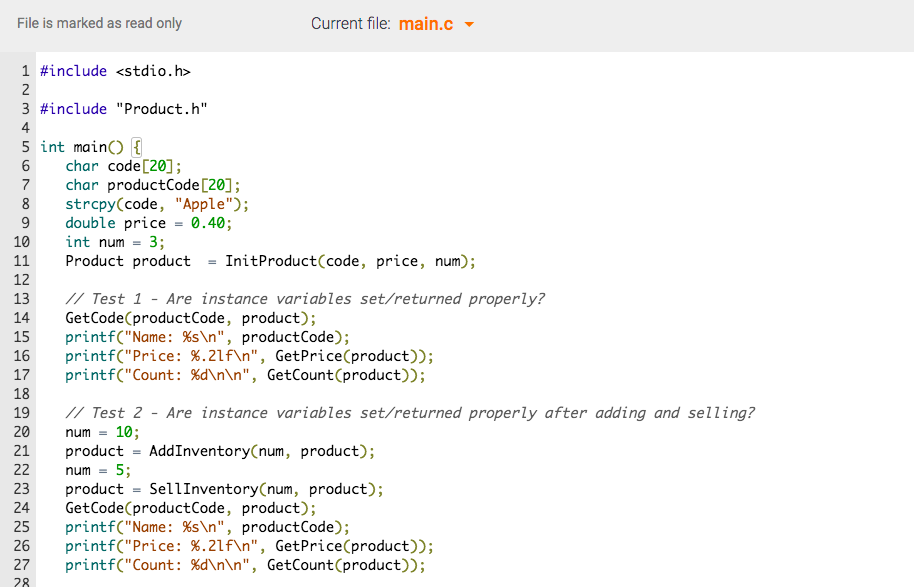Image resolution: width=914 pixels, height=587 pixels.
Task: Click the '// Test 1' comment line
Action: pos(305,299)
